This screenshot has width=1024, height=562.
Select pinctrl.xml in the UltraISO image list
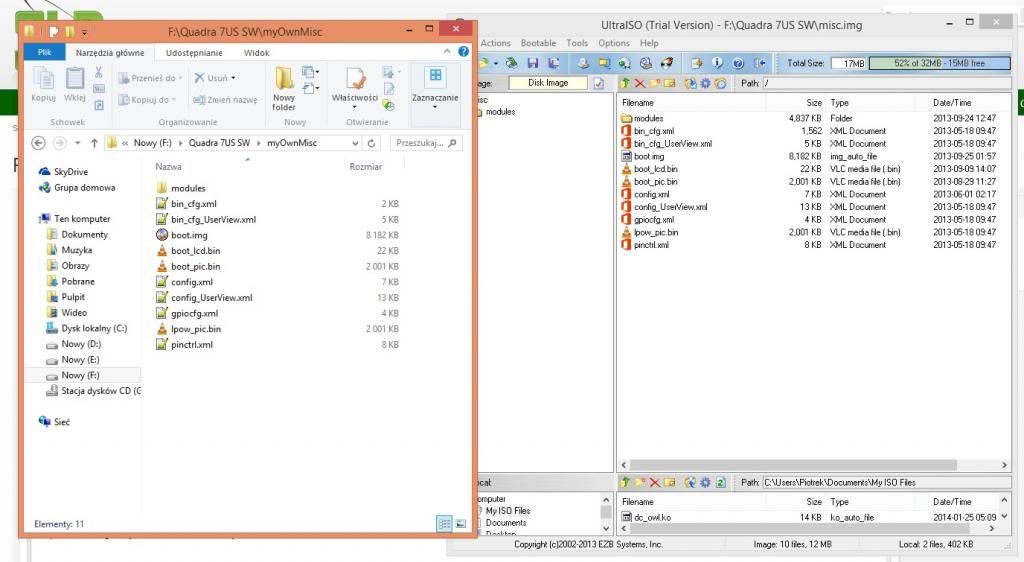pos(651,245)
